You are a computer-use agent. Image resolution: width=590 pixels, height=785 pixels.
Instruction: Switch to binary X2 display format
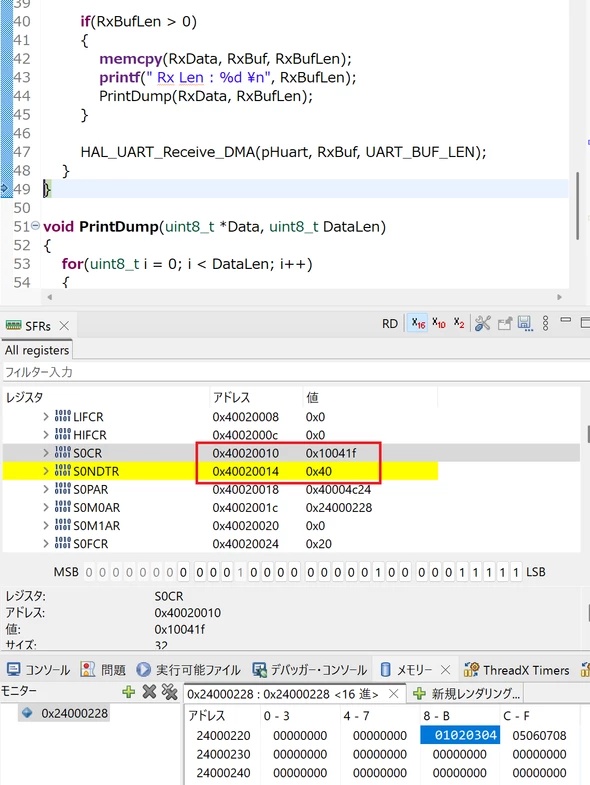pyautogui.click(x=459, y=323)
